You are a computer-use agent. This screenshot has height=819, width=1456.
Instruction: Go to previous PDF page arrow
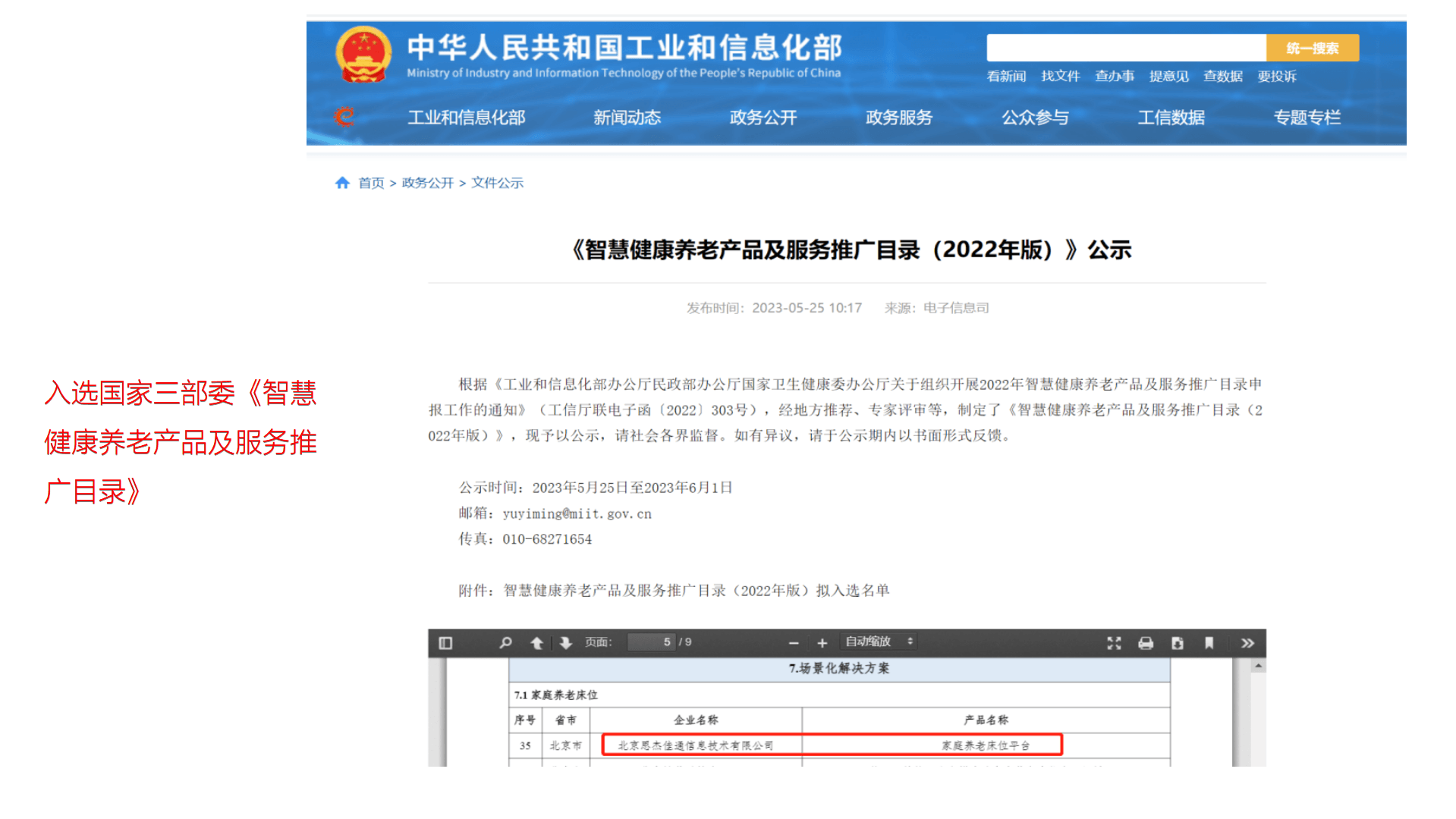point(536,643)
